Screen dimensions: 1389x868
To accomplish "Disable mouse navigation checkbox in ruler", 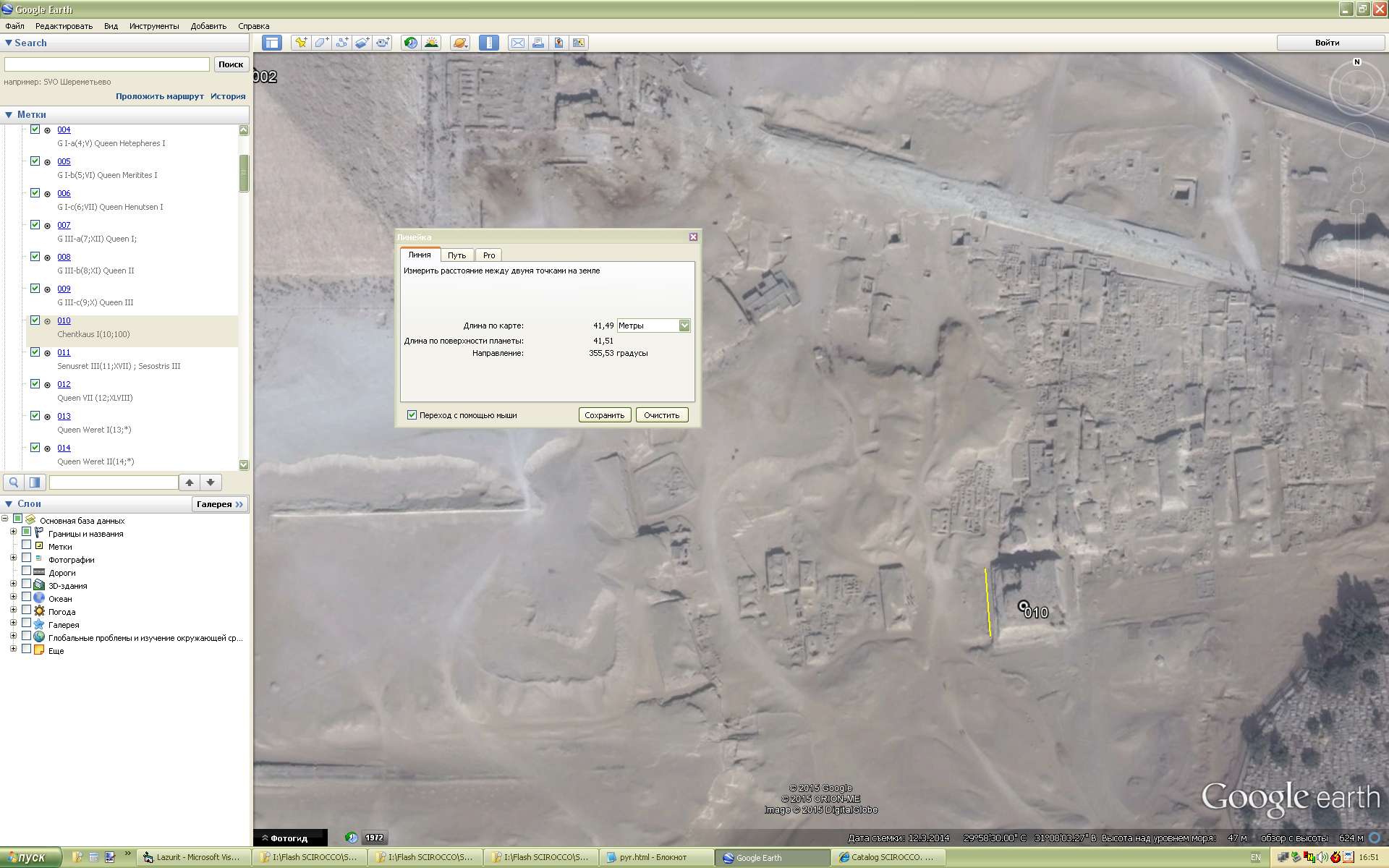I will point(412,415).
